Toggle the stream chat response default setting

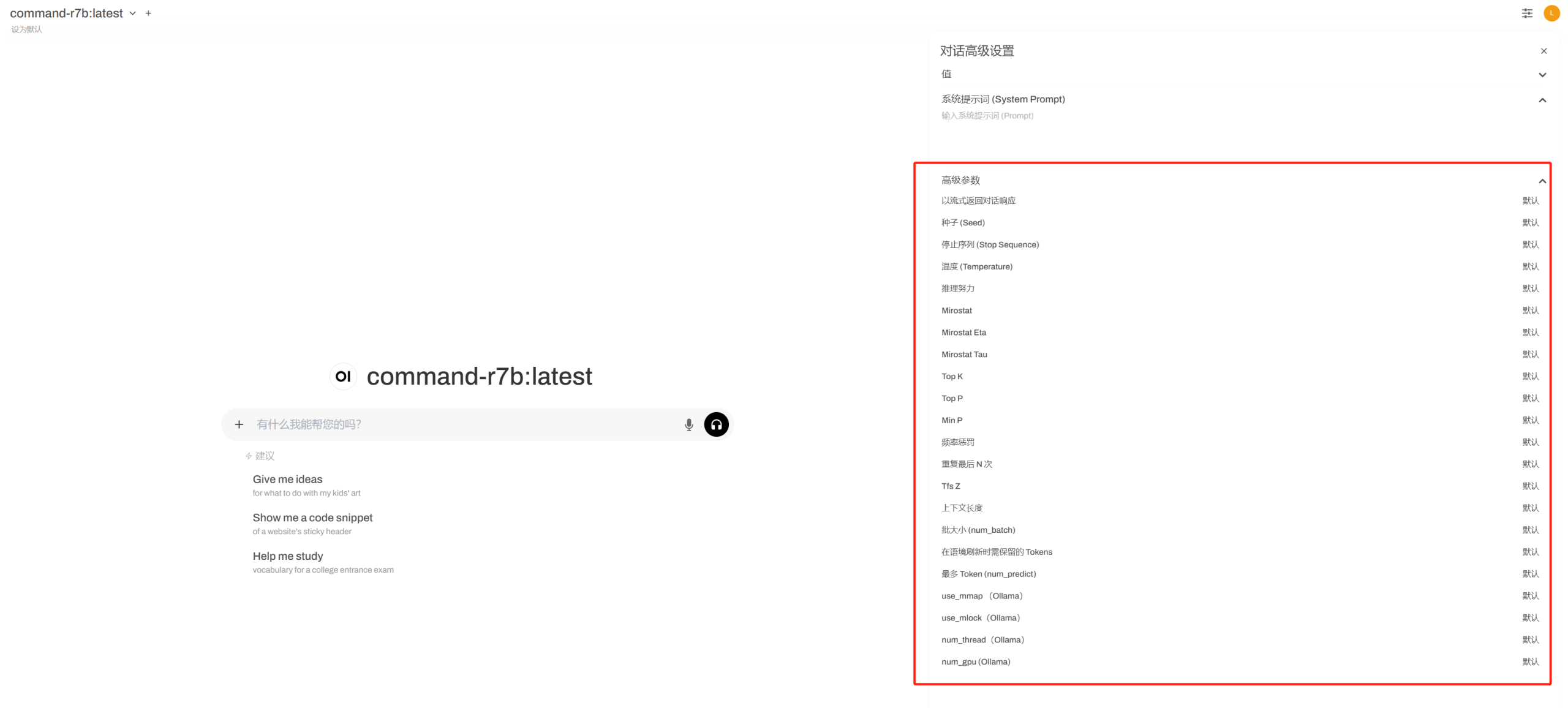click(1530, 201)
